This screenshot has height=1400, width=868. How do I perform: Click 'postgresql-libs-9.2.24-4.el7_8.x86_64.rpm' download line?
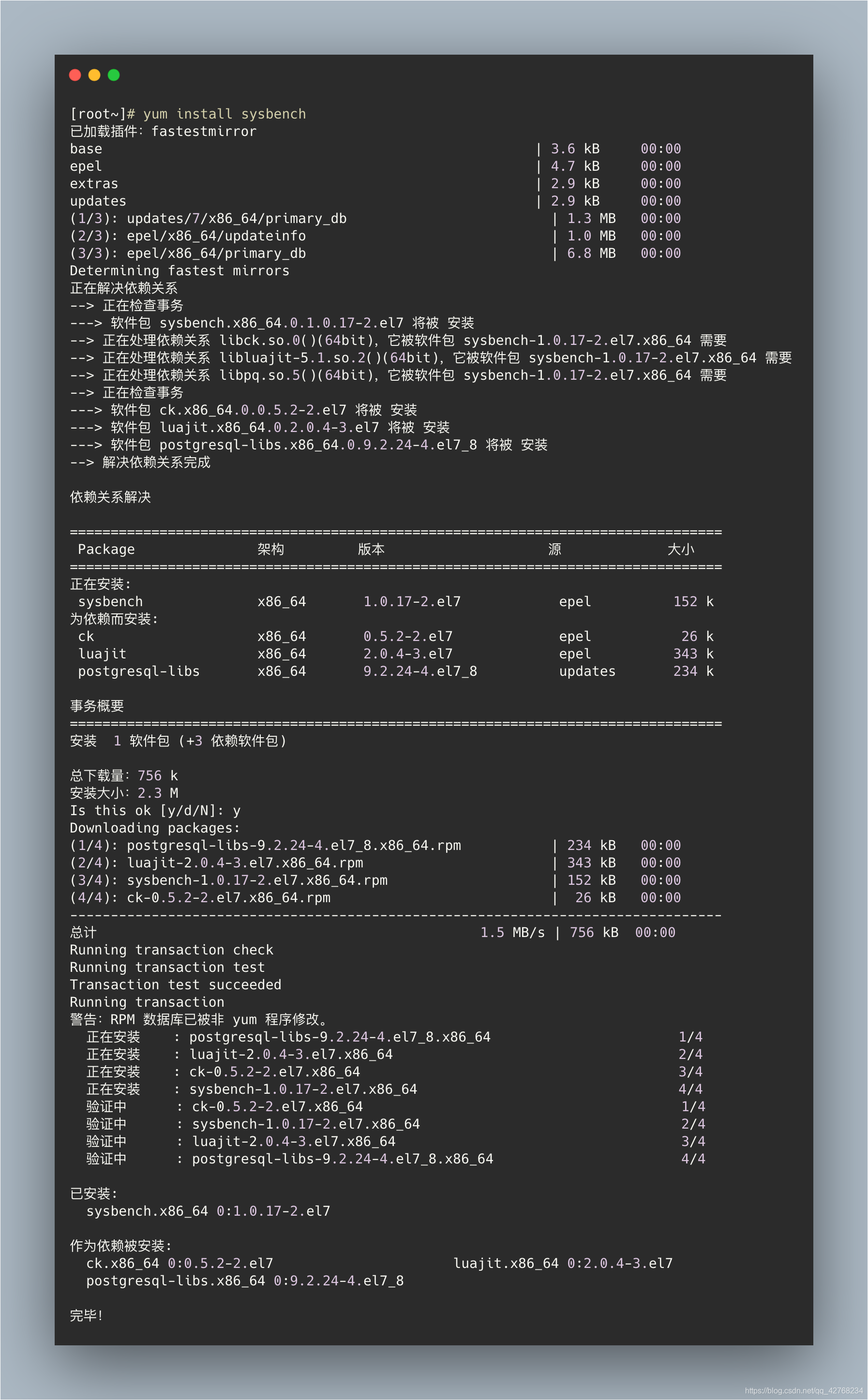pyautogui.click(x=375, y=846)
